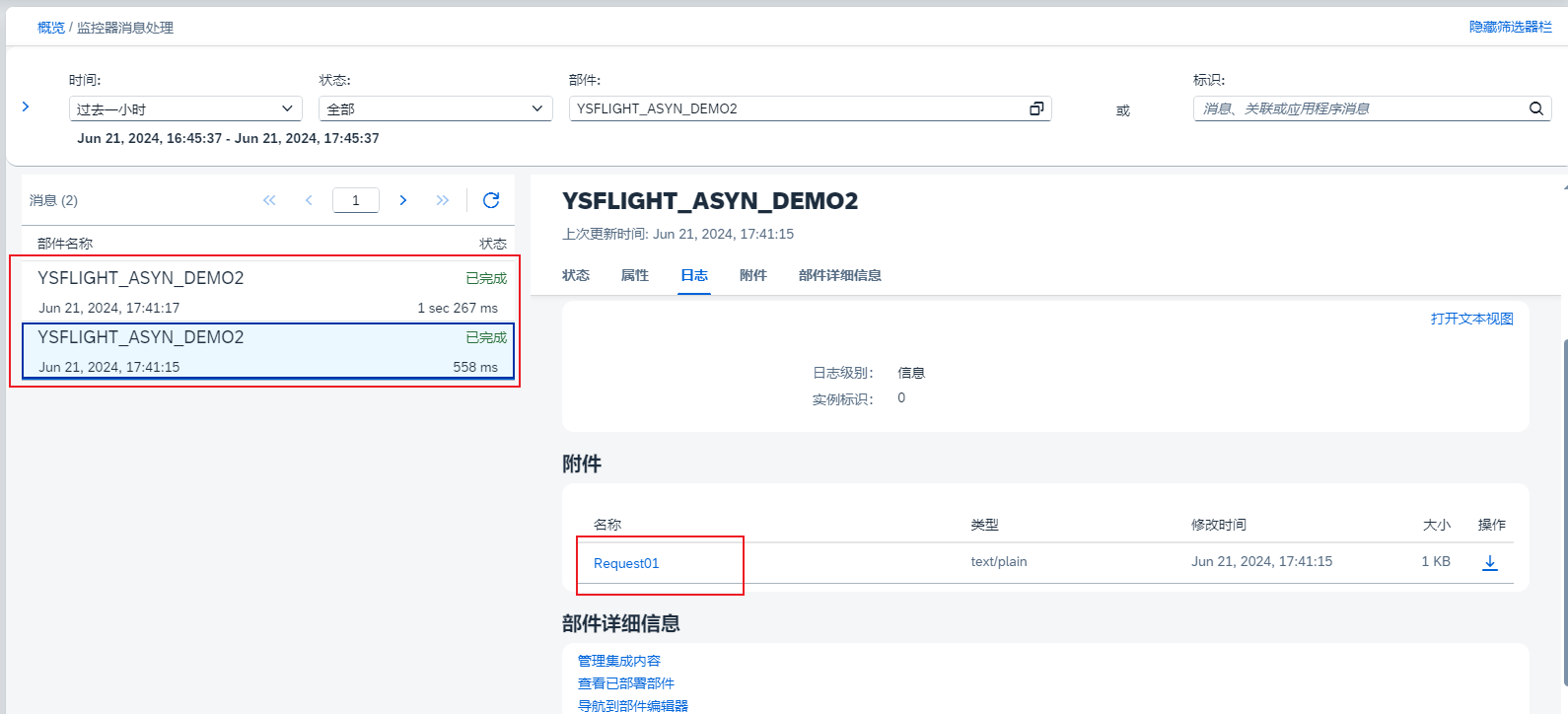Switch to the 属性 tab
Image resolution: width=1568 pixels, height=714 pixels.
point(635,275)
